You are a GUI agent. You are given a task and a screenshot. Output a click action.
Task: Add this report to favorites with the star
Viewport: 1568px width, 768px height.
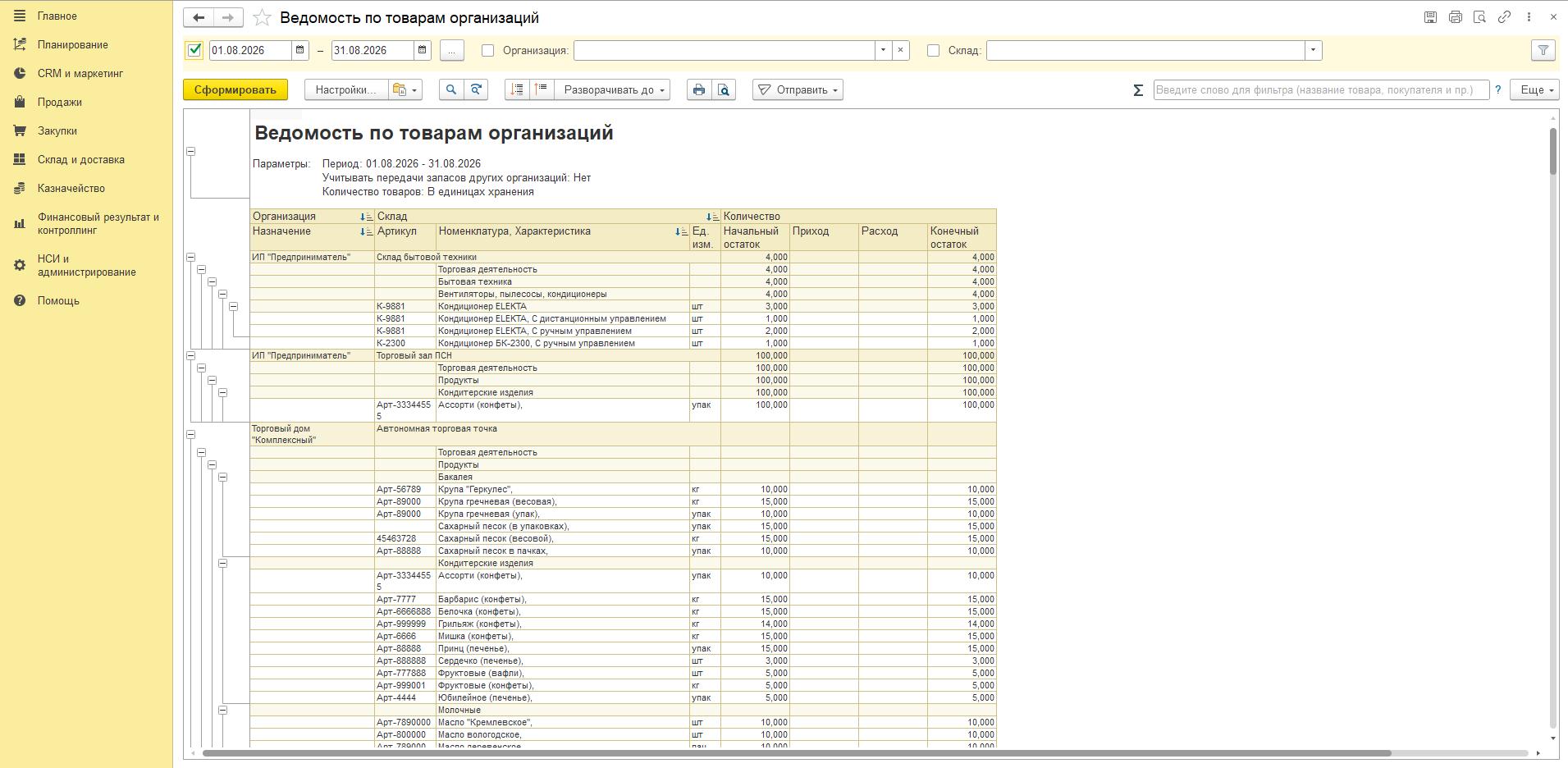(x=262, y=17)
